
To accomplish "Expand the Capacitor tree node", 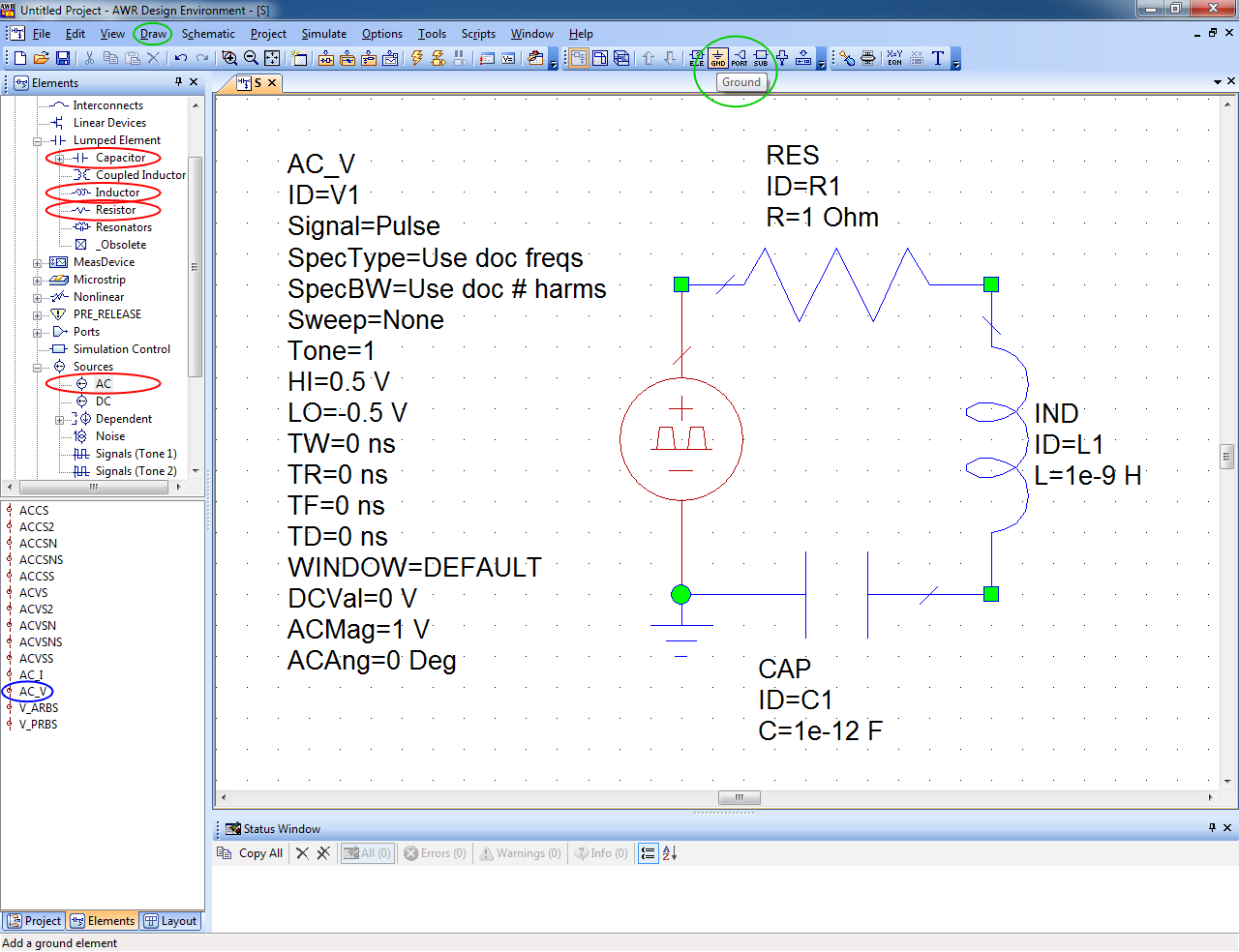I will click(60, 159).
